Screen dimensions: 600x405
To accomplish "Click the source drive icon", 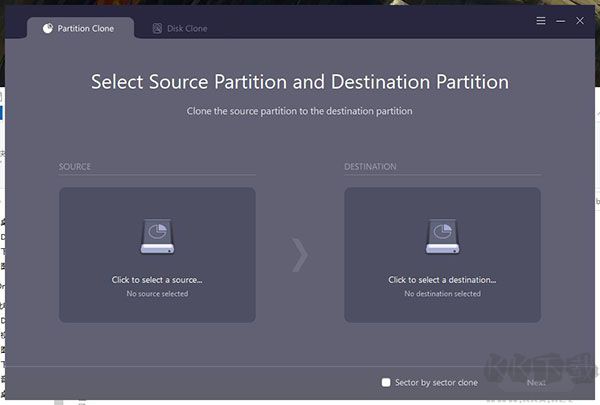I will [x=157, y=236].
